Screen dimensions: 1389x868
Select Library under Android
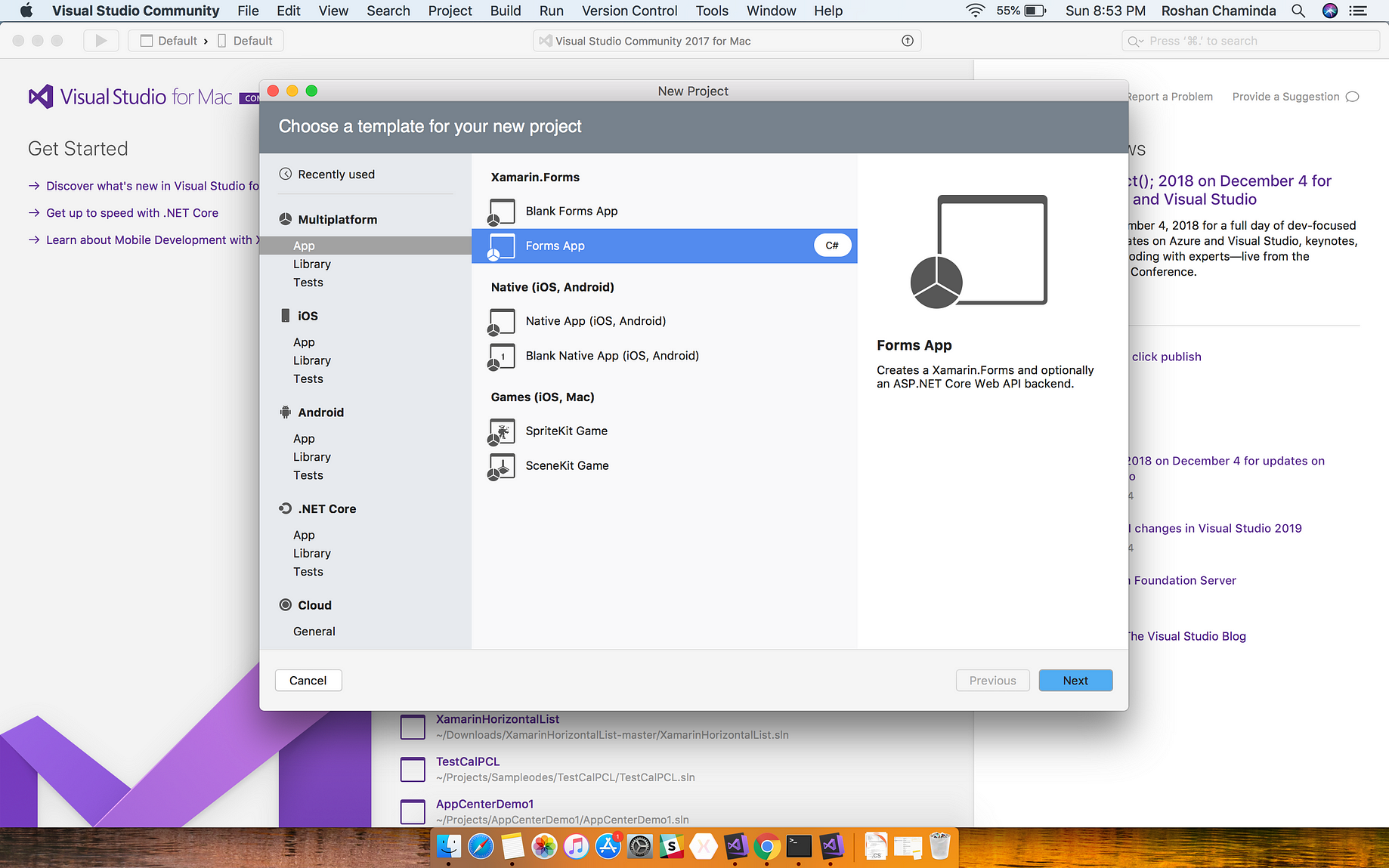pos(312,457)
